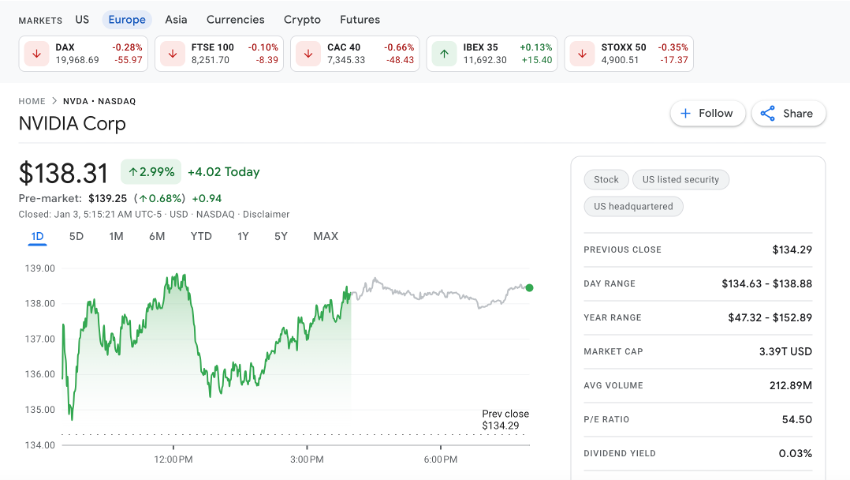Image resolution: width=850 pixels, height=480 pixels.
Task: Click the MARKET CAP value 3.39T USD
Action: tap(785, 351)
